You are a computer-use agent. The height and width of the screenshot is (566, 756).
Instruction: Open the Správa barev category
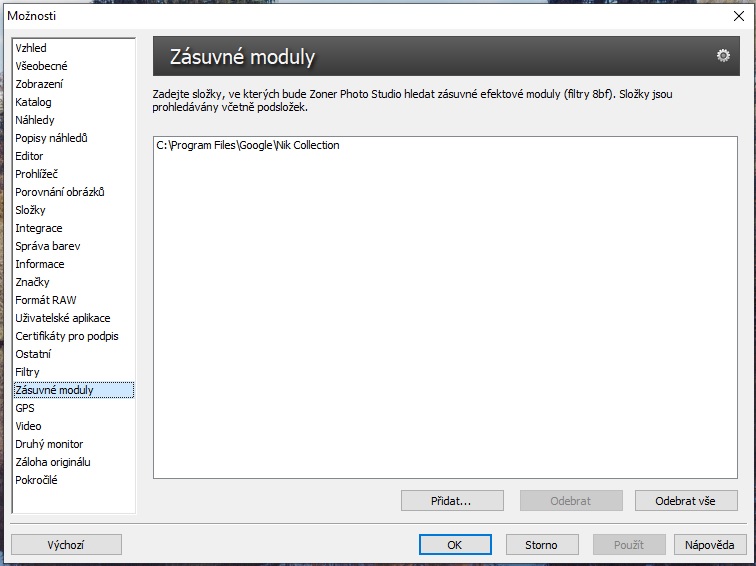pyautogui.click(x=48, y=246)
